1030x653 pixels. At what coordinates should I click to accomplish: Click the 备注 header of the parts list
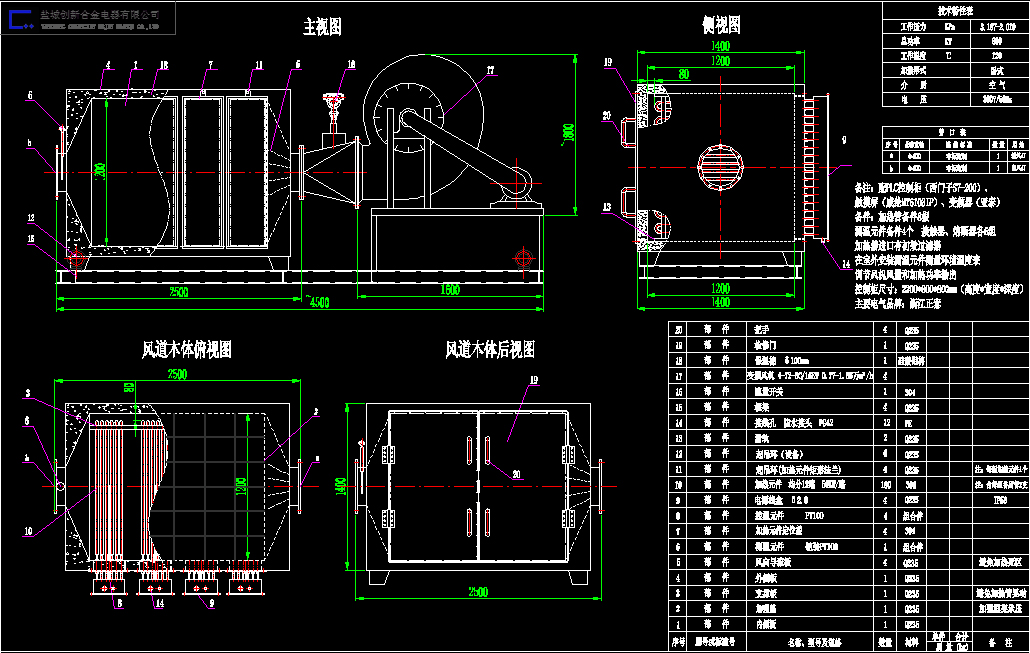1001,642
